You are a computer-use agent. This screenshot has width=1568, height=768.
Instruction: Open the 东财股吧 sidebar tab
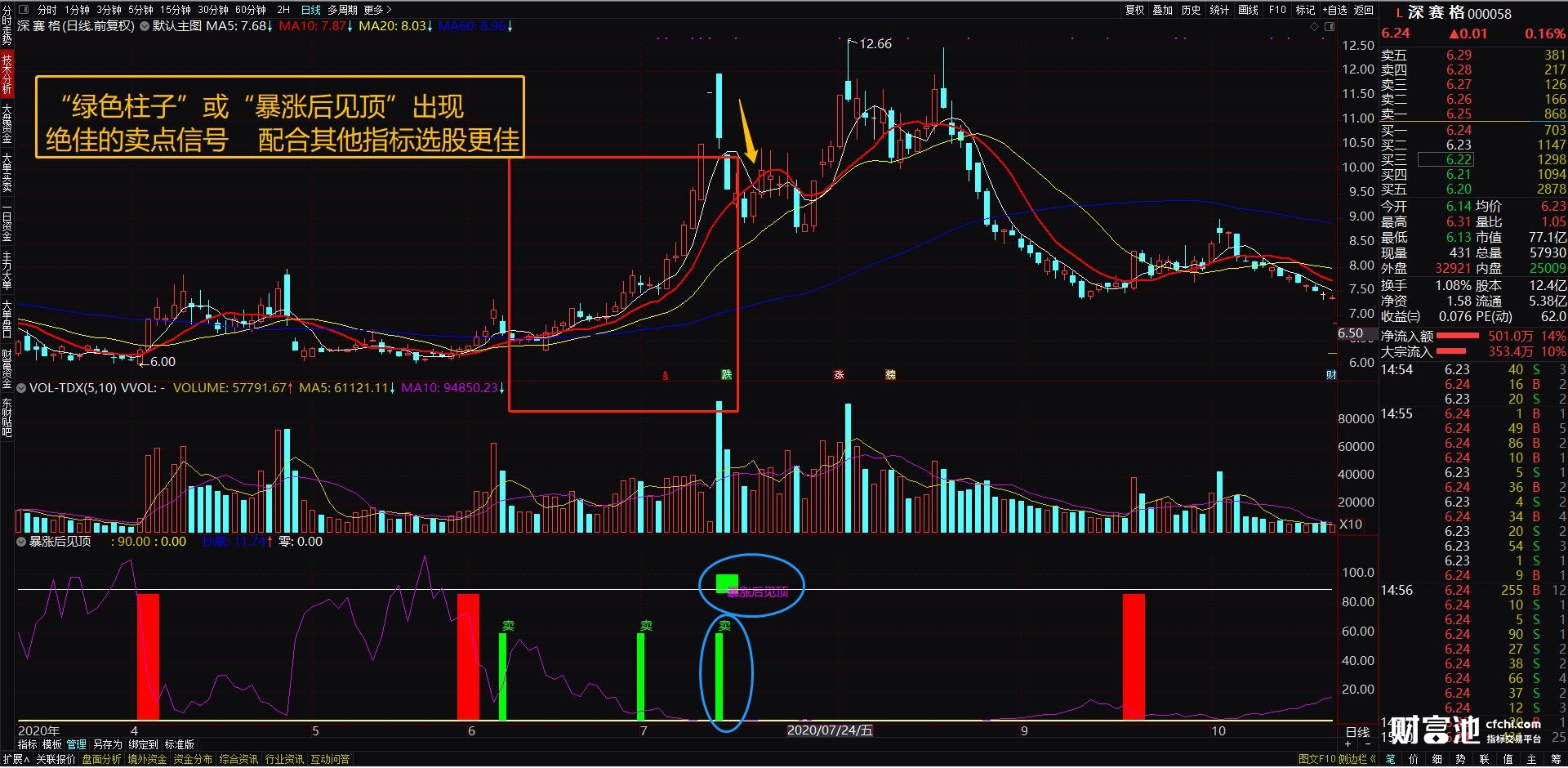pos(7,417)
